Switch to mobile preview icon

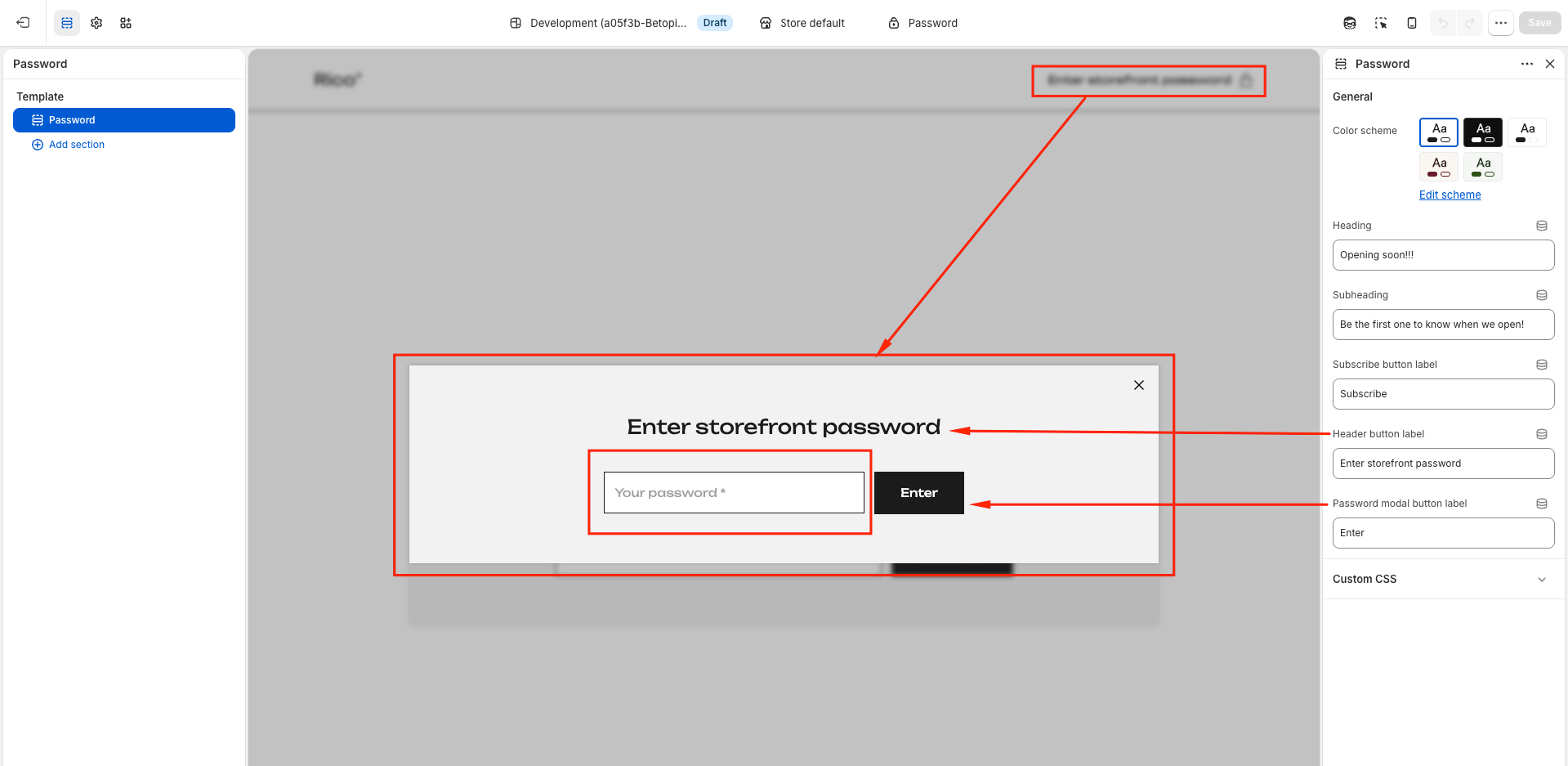1412,23
